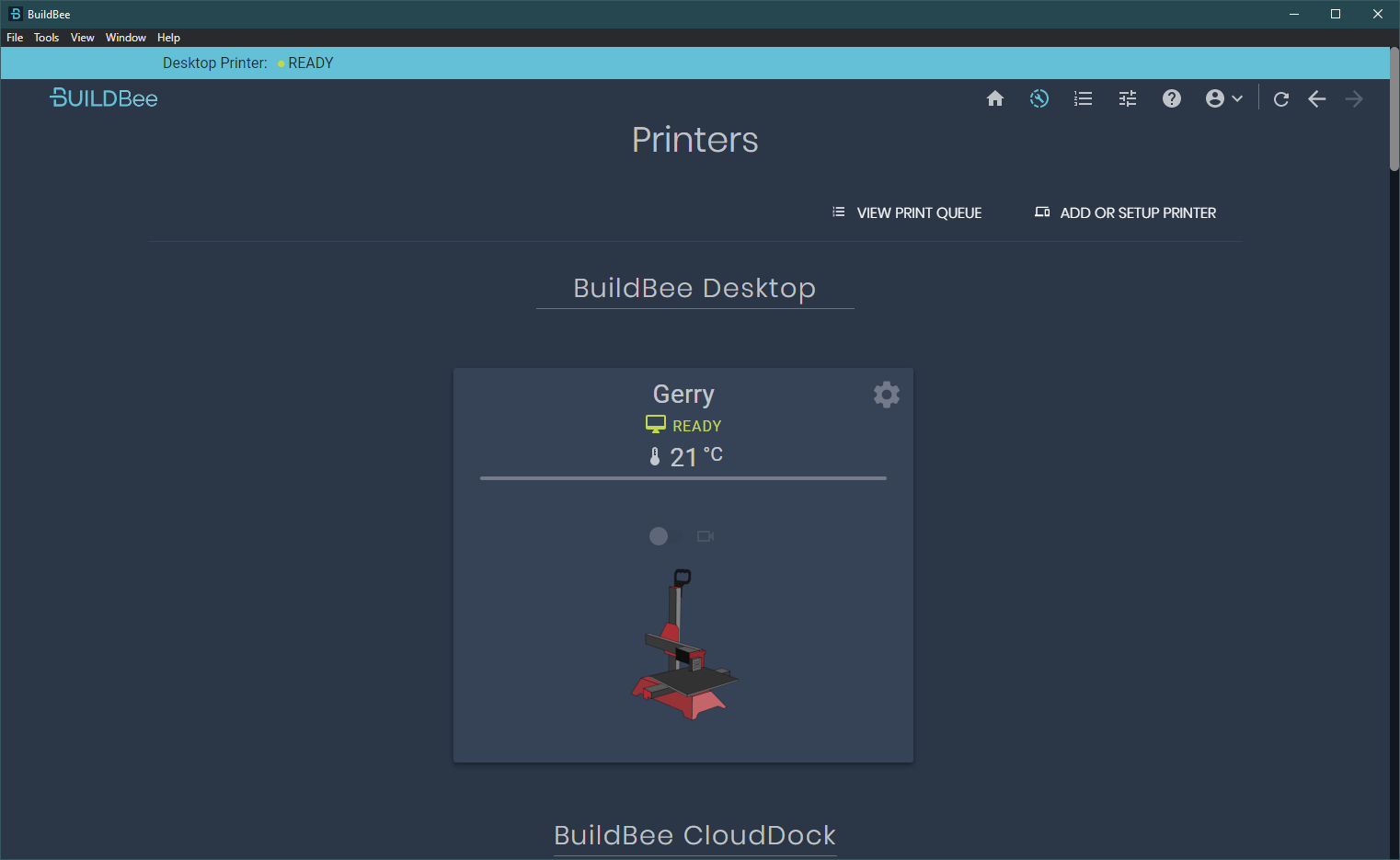1400x860 pixels.
Task: Click the monitor icon beside READY
Action: coord(656,424)
